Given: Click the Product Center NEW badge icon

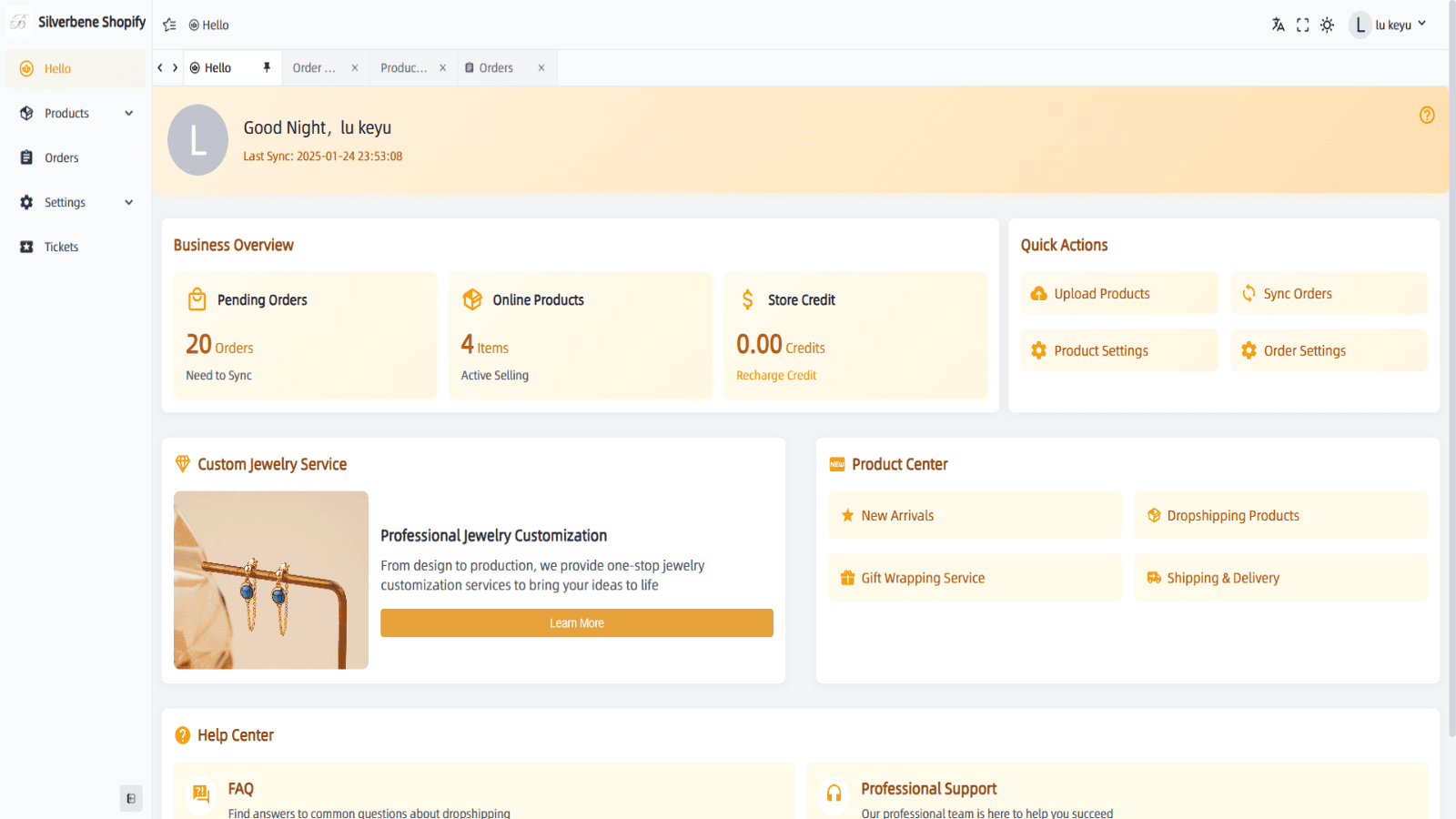Looking at the screenshot, I should (x=837, y=464).
